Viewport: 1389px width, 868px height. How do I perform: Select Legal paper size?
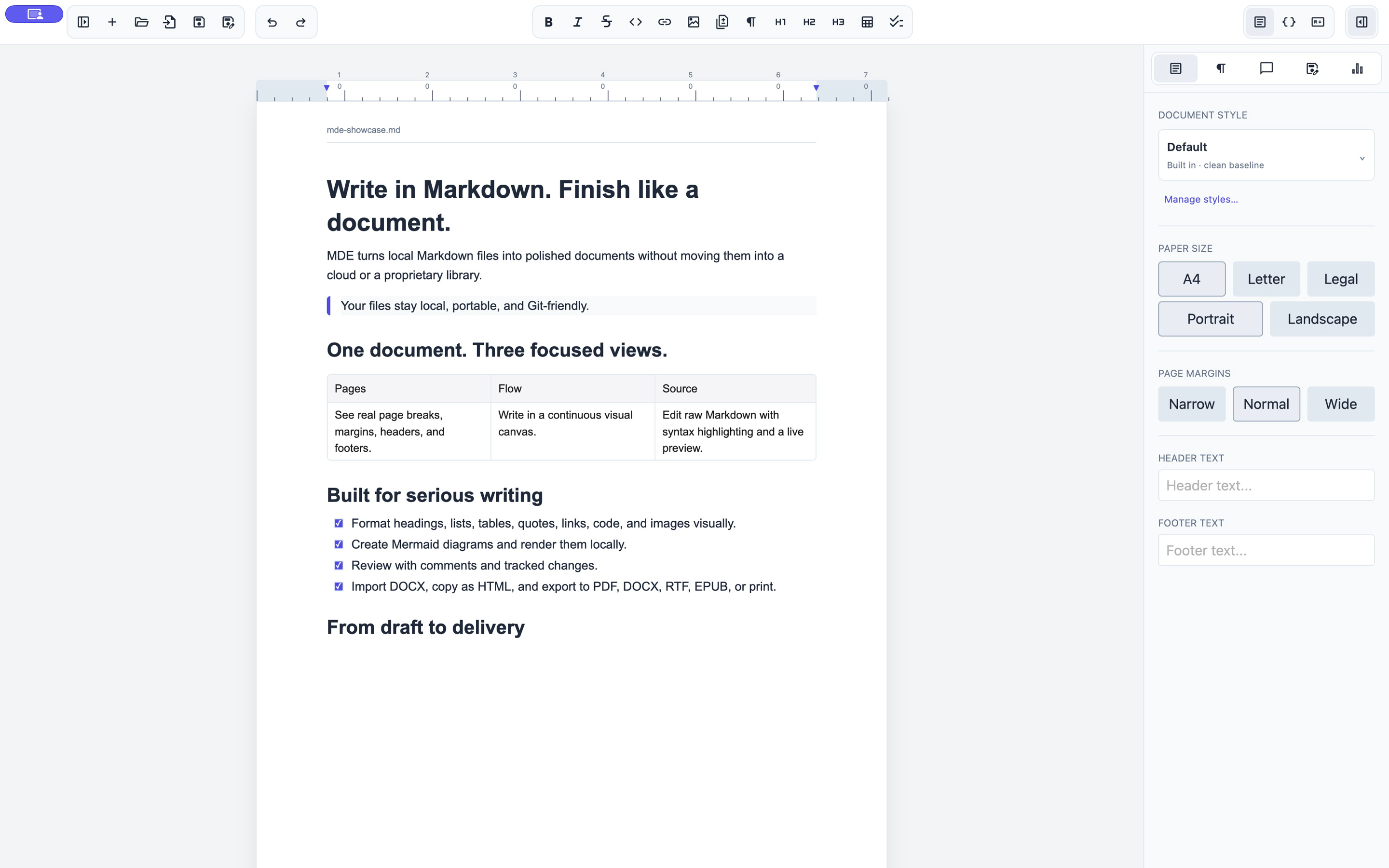pos(1341,279)
